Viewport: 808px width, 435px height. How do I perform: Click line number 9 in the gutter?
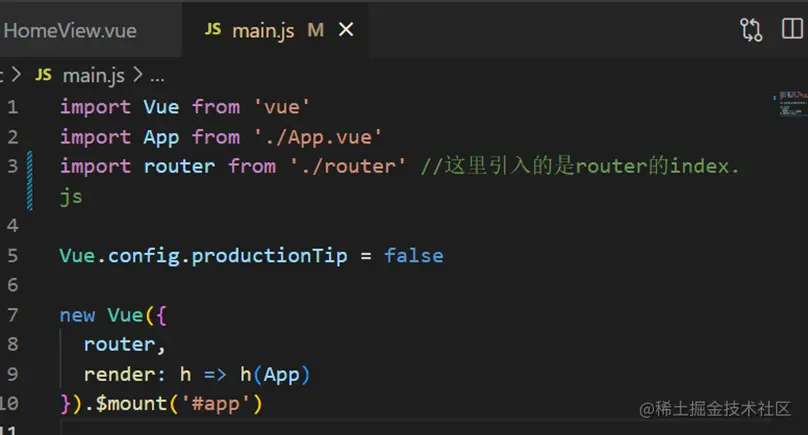[13, 374]
